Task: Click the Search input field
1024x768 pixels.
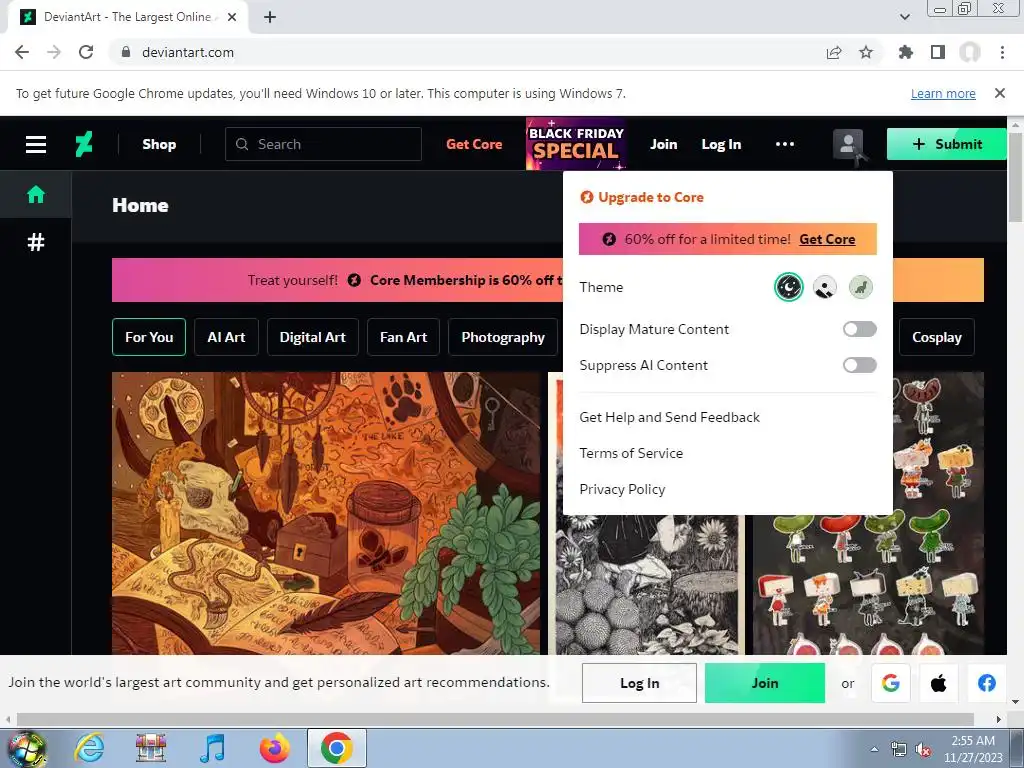Action: click(x=323, y=144)
